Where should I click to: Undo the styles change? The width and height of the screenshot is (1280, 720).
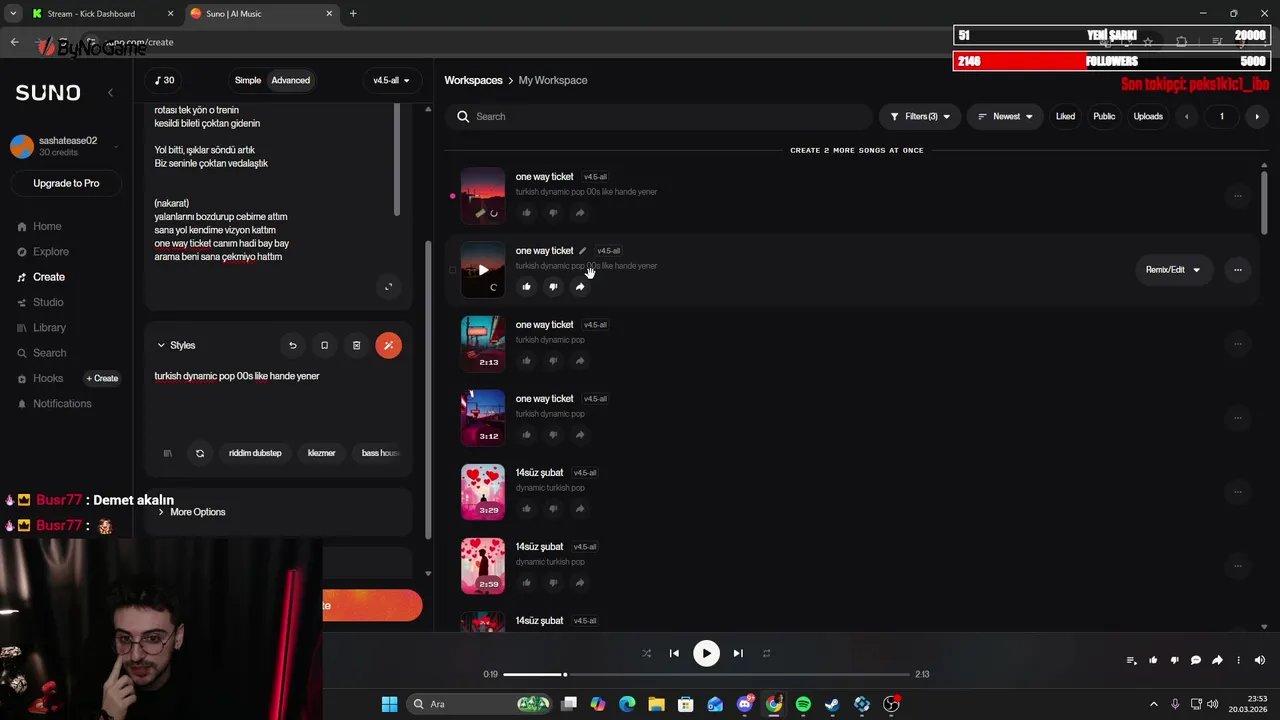point(293,345)
